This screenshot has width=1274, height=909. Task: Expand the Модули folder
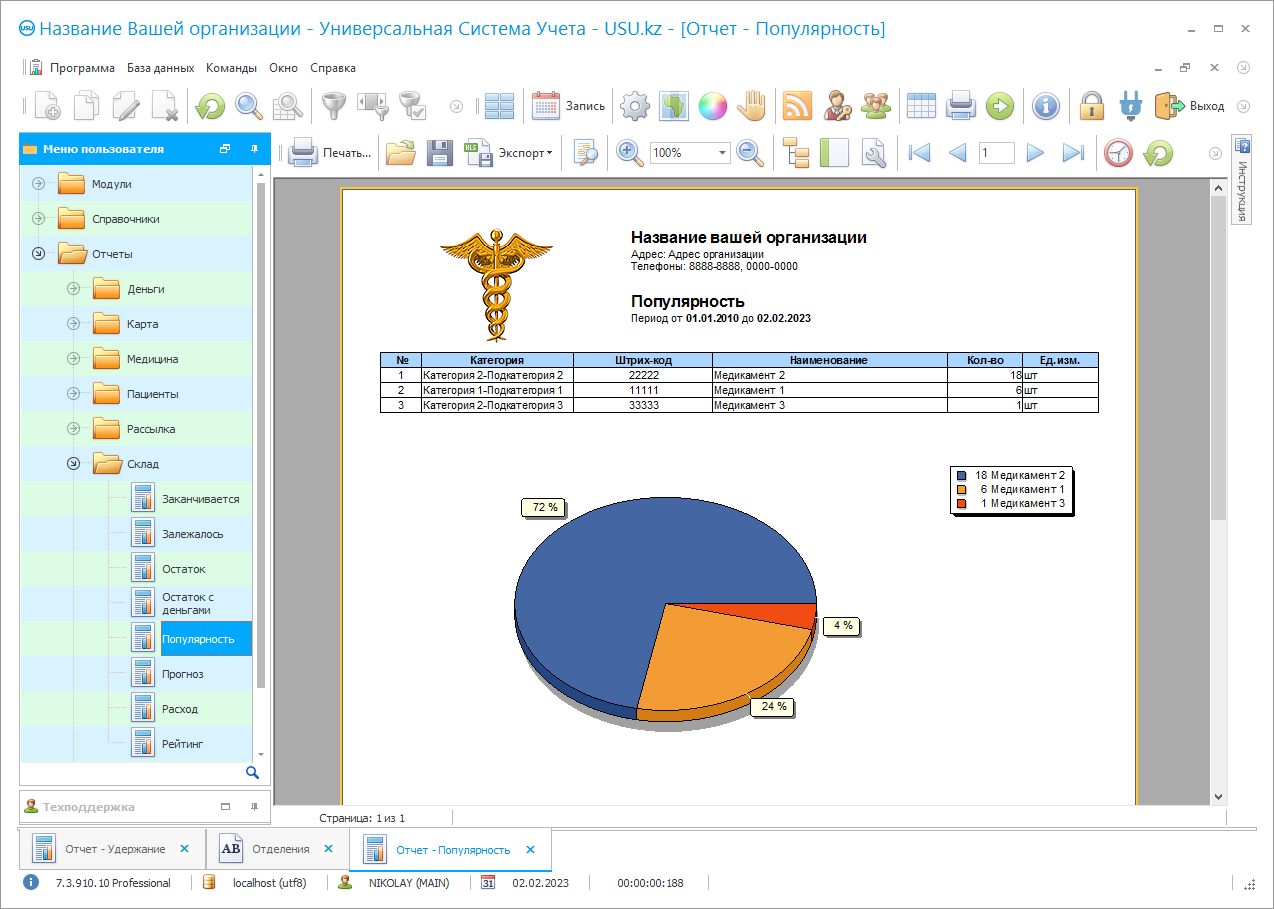click(x=38, y=184)
